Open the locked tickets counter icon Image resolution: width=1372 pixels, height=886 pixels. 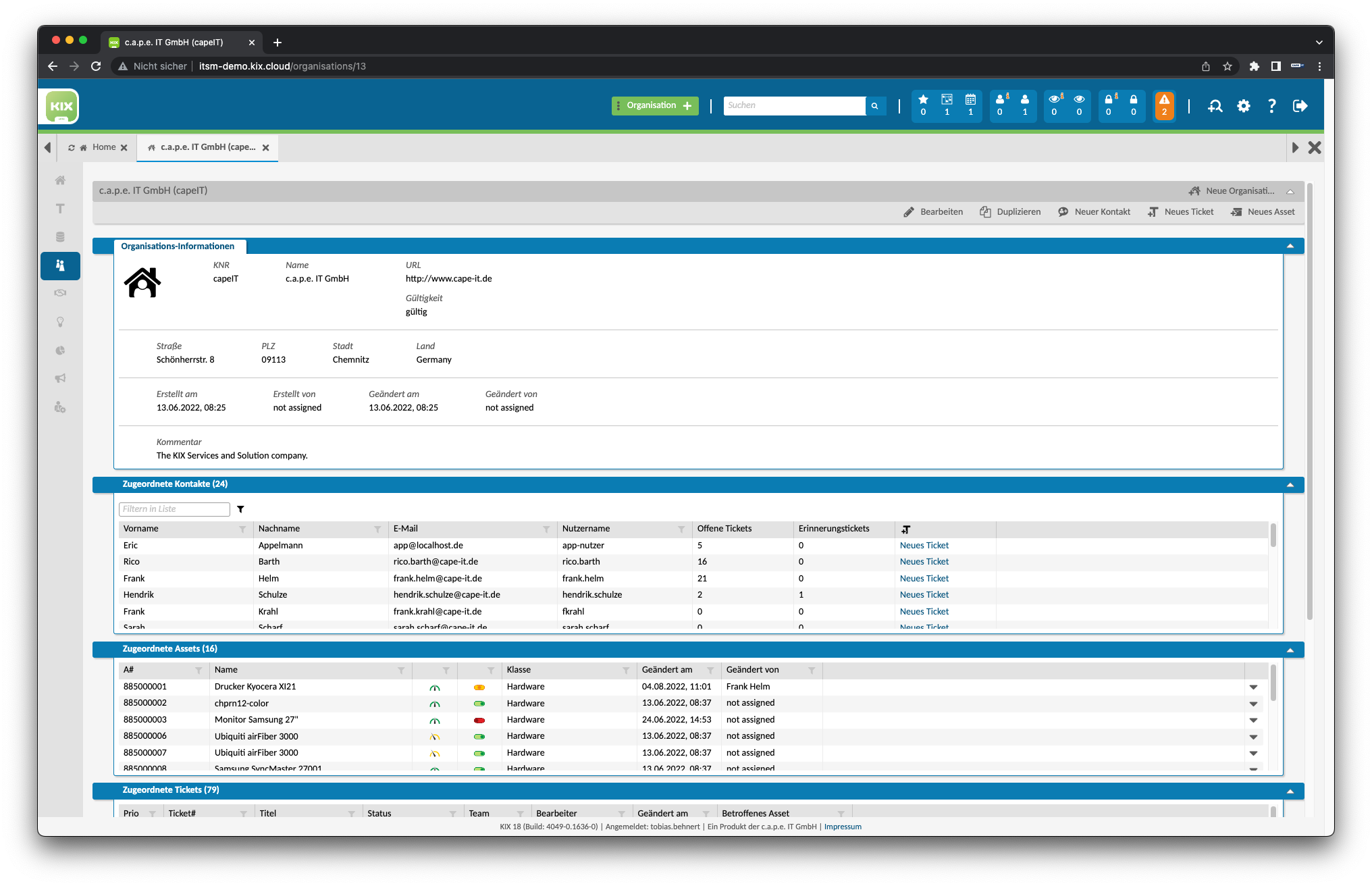[x=1108, y=105]
